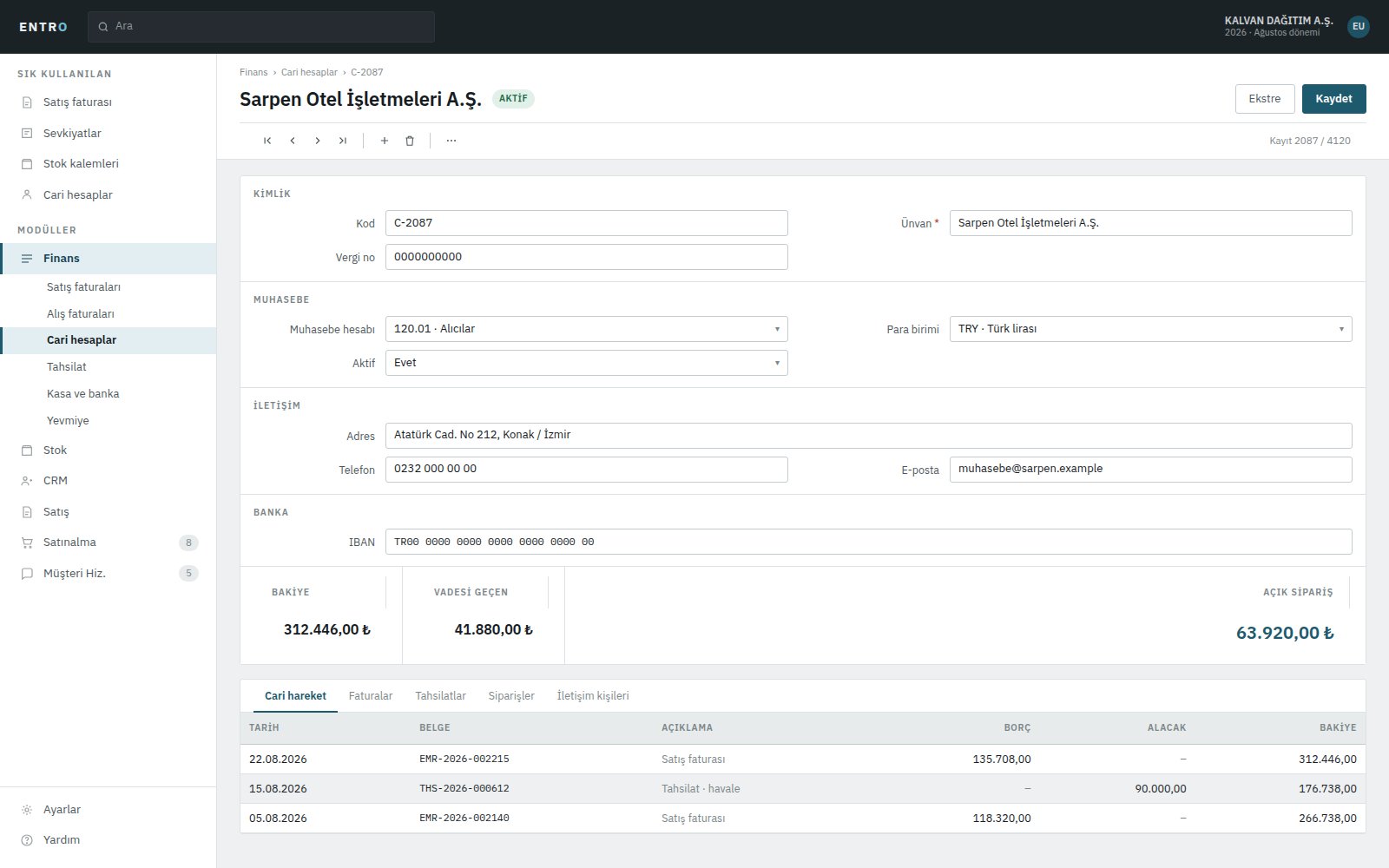Open Para birimi currency dropdown

[x=1150, y=329]
